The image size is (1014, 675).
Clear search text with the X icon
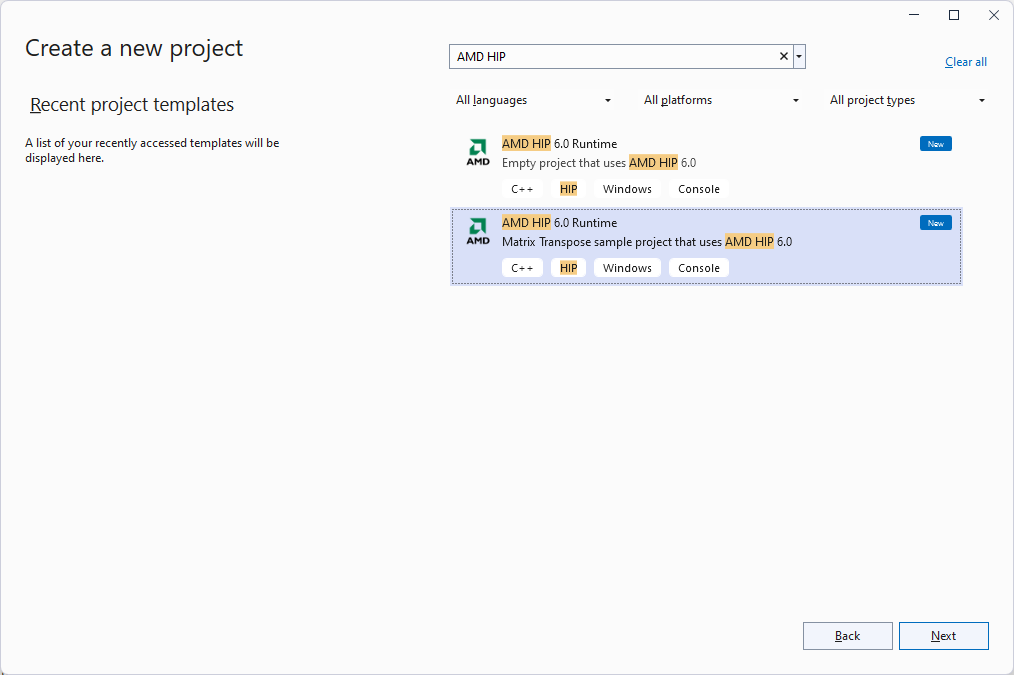[784, 57]
